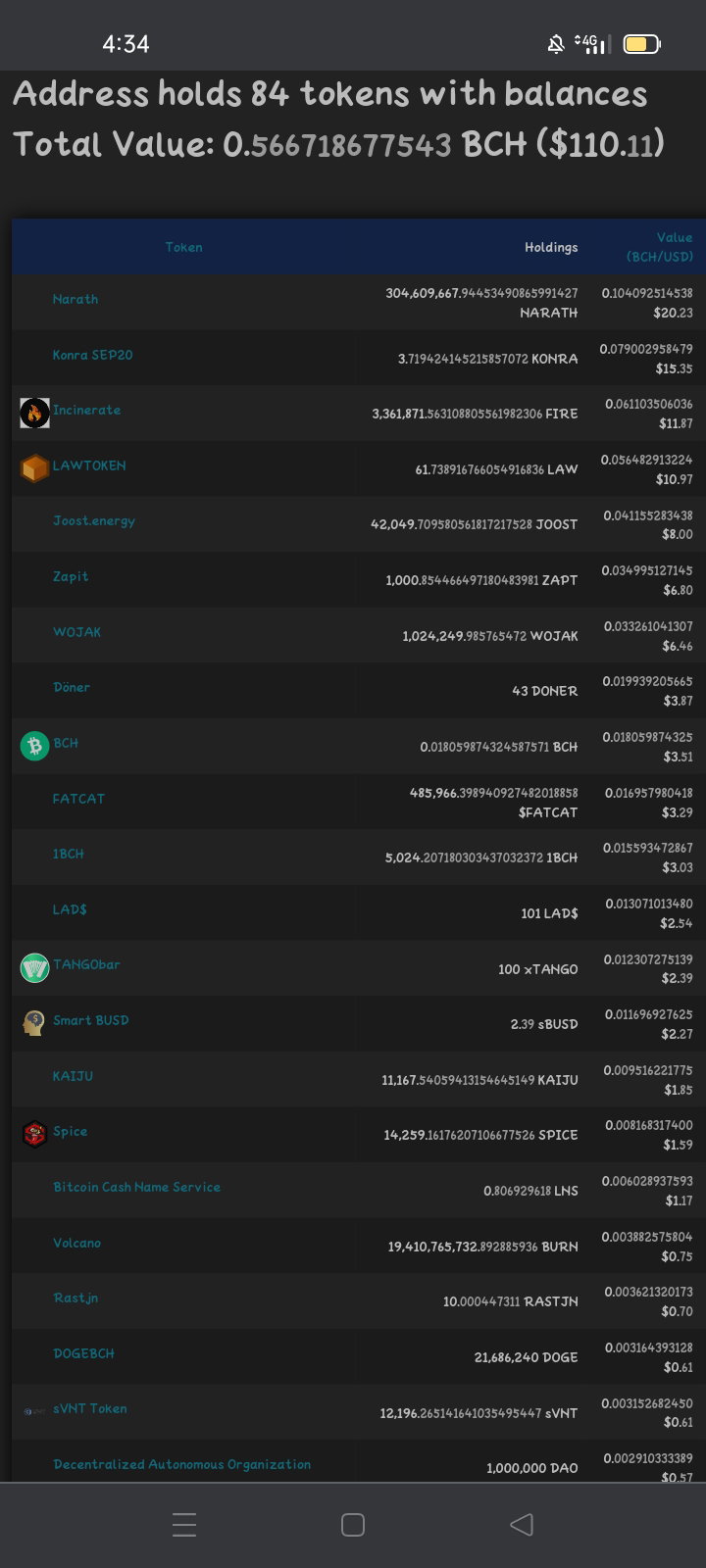Sort by the Holdings column header
This screenshot has height=1568, width=706.
[x=551, y=247]
